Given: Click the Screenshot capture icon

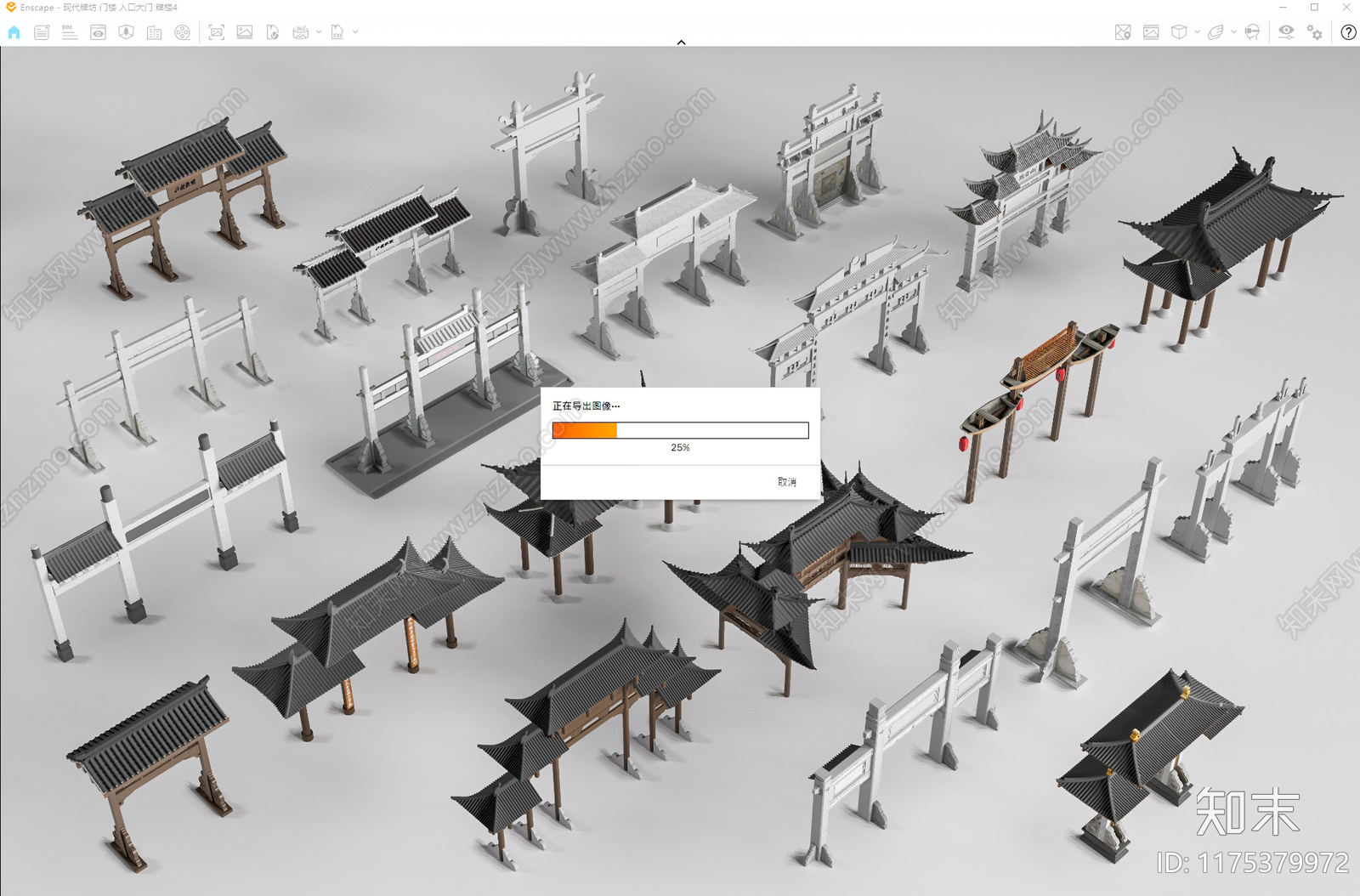Looking at the screenshot, I should [216, 32].
